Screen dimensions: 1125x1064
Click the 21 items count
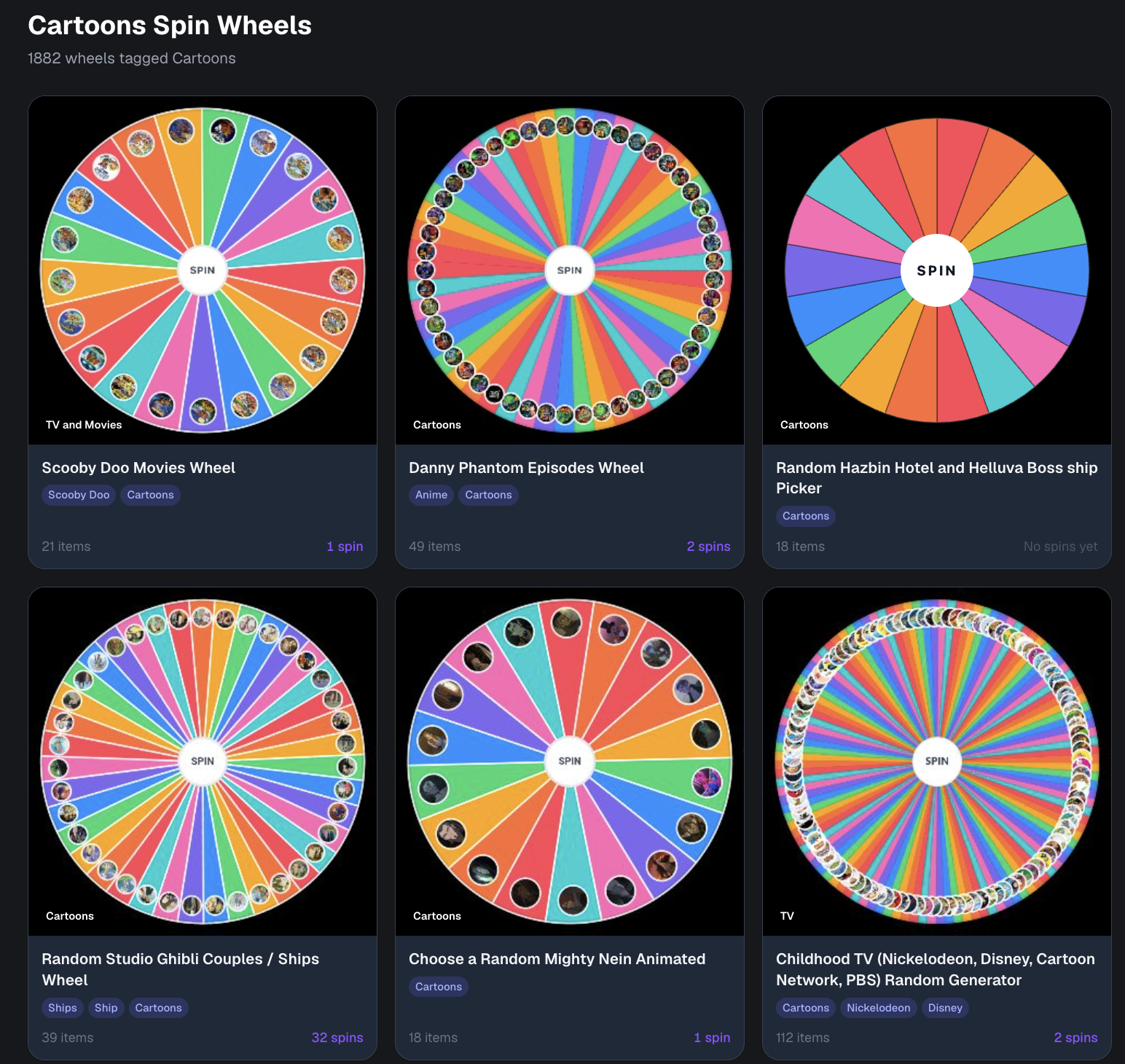pos(66,547)
